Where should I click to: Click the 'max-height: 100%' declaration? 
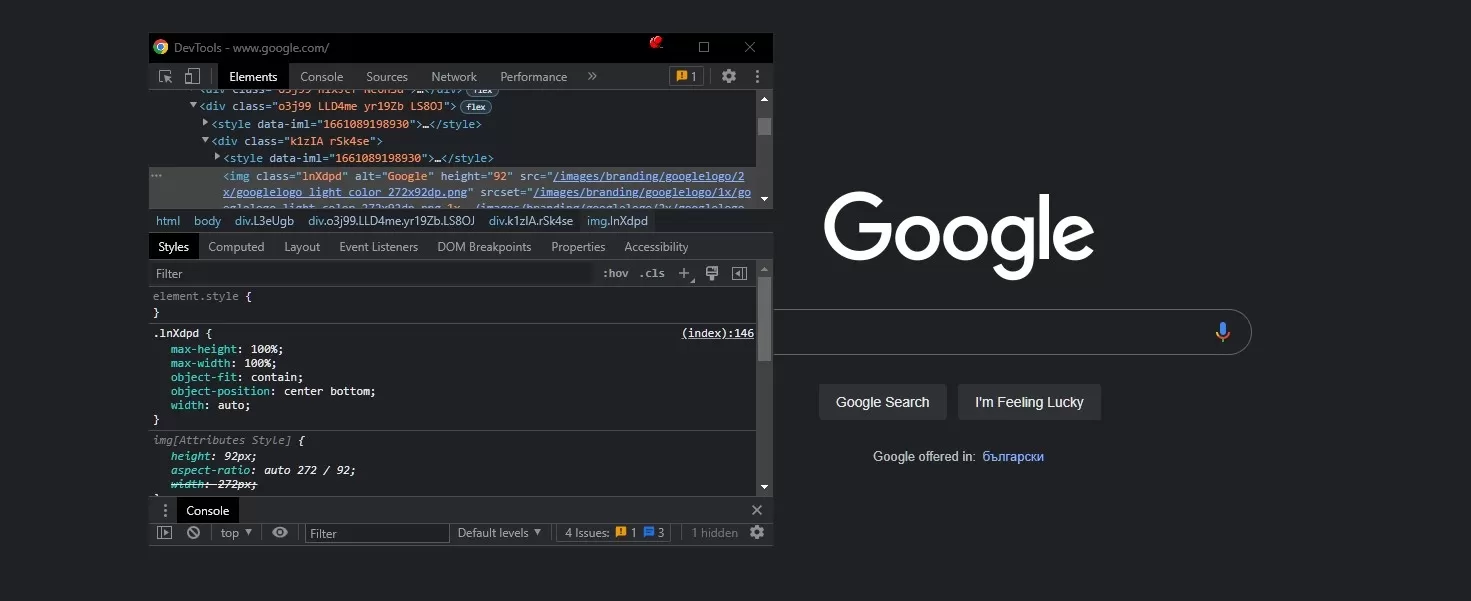(227, 349)
